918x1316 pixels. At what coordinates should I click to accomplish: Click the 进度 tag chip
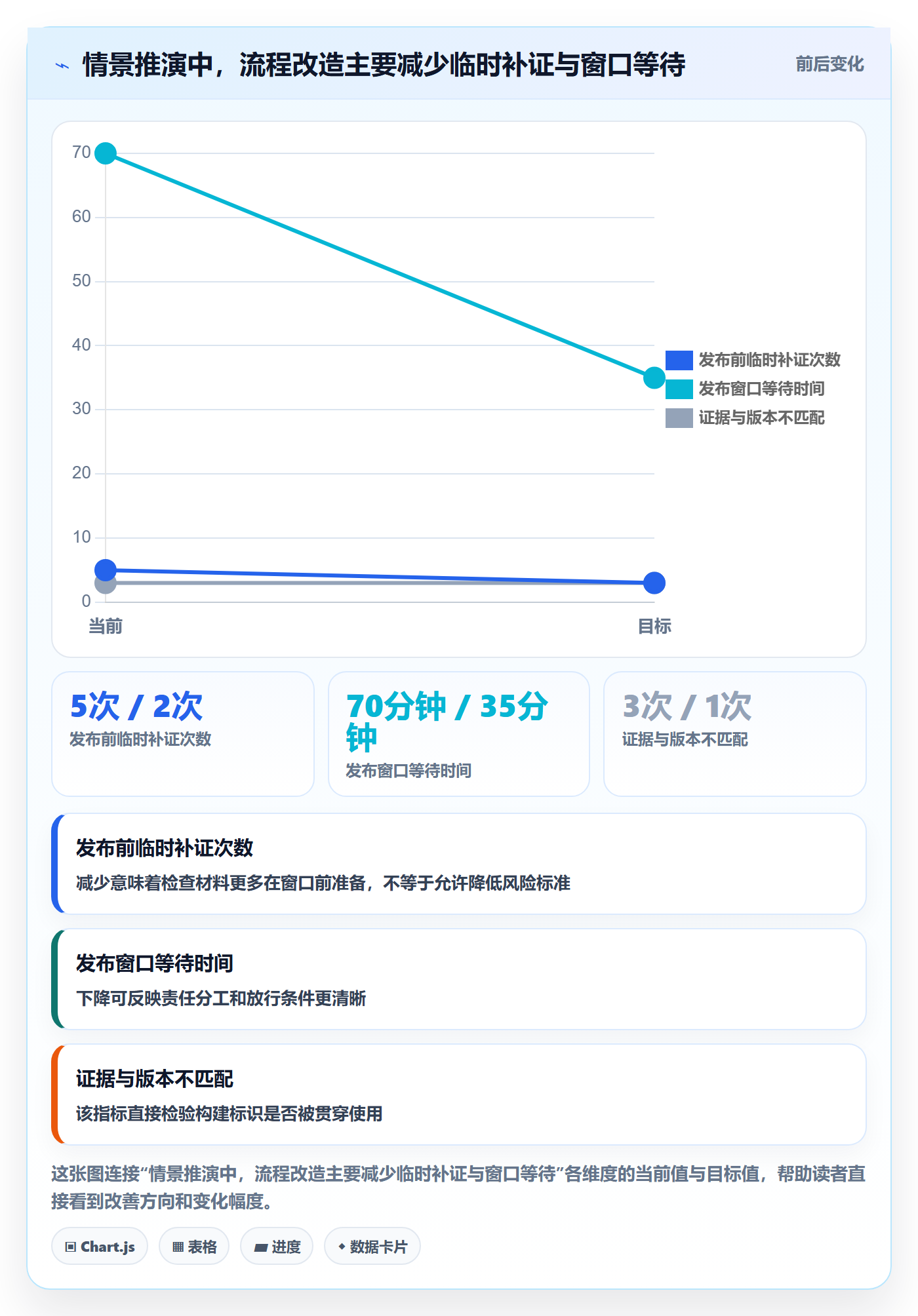click(x=277, y=1246)
